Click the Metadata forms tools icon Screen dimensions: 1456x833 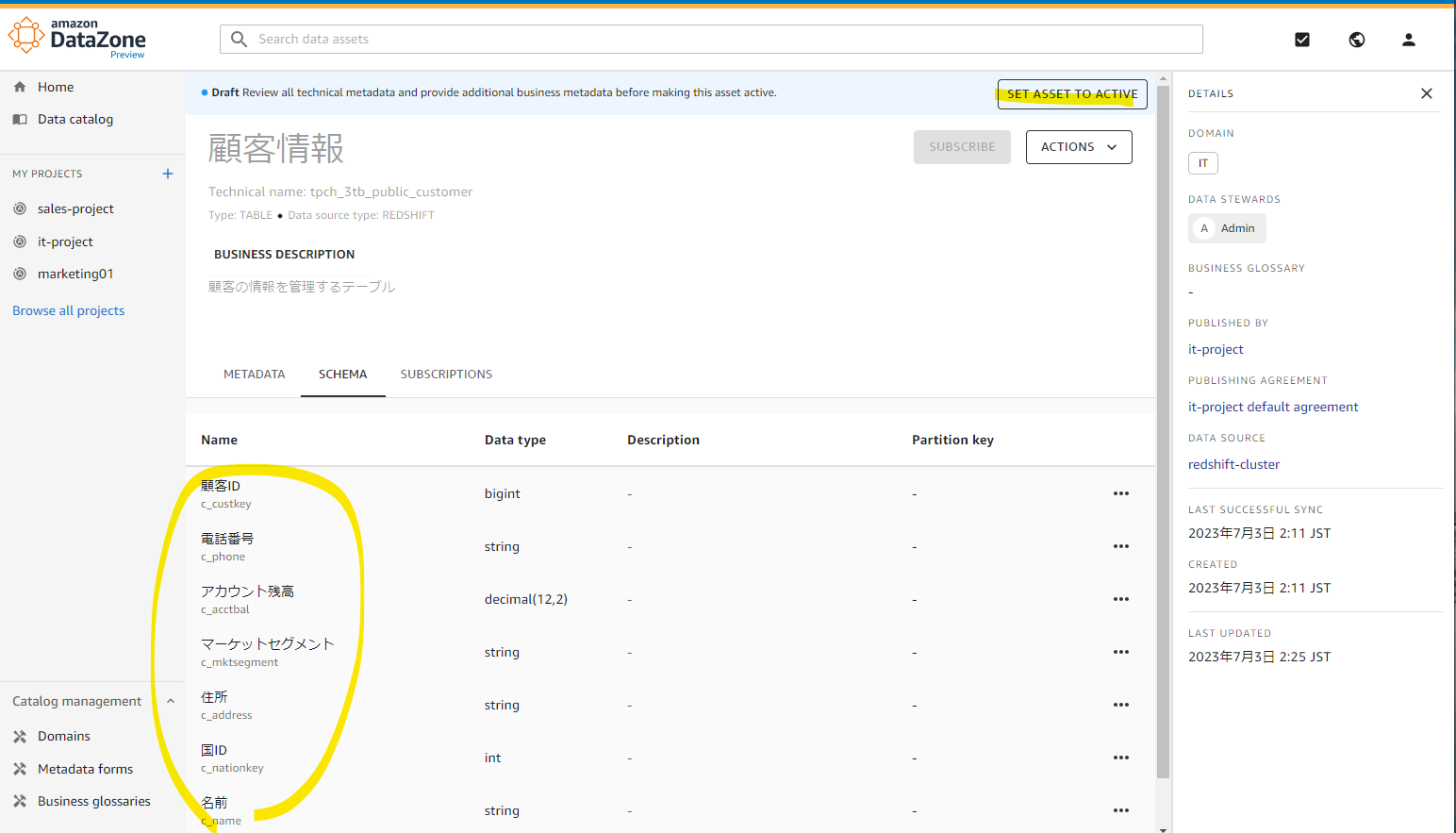click(x=20, y=769)
